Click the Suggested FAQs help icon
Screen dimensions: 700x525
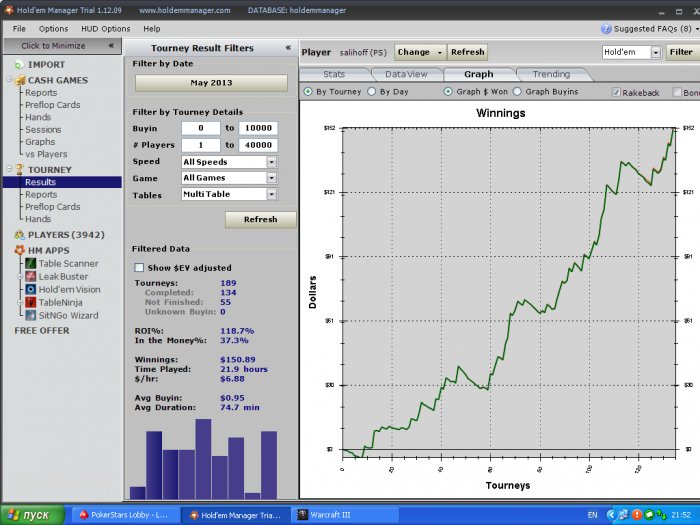[x=607, y=29]
